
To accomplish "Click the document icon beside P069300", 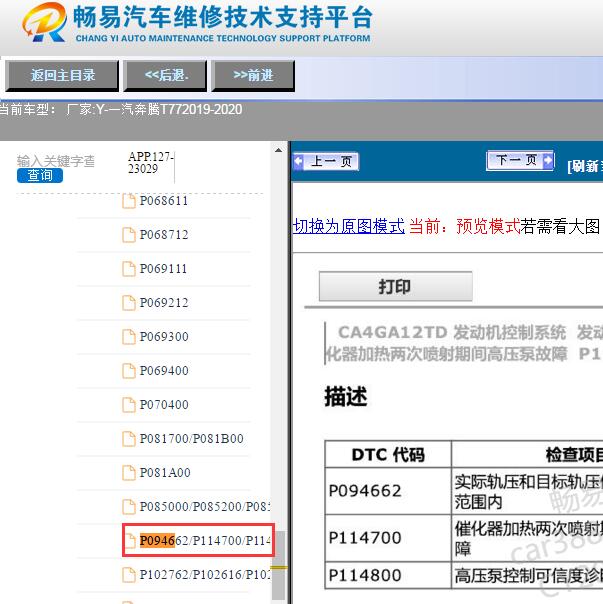I will coord(129,336).
